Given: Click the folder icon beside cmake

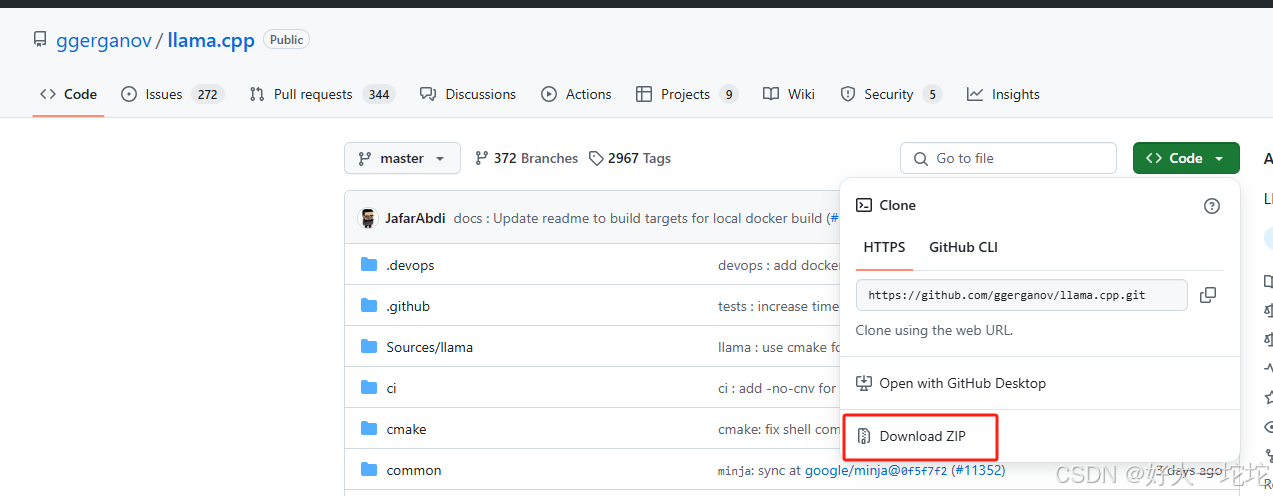Looking at the screenshot, I should pyautogui.click(x=369, y=429).
